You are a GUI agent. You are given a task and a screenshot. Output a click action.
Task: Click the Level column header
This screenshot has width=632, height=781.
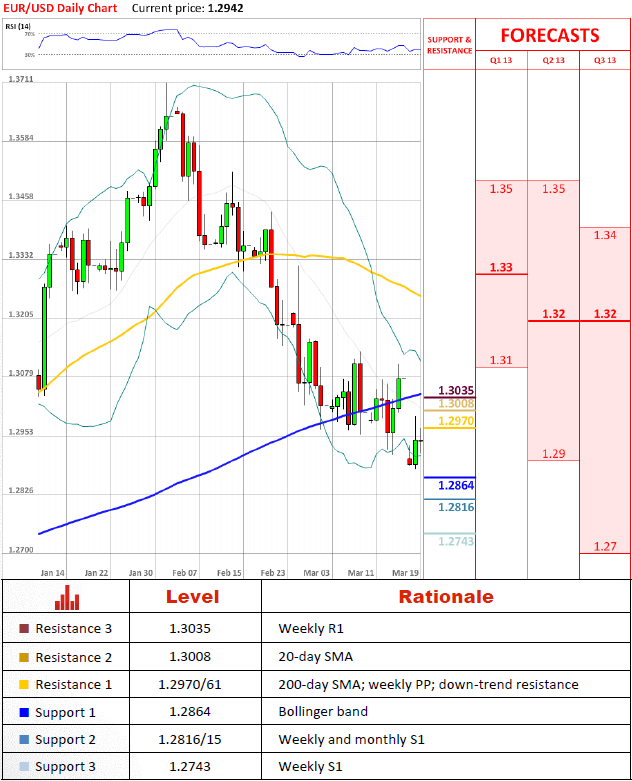click(x=192, y=597)
